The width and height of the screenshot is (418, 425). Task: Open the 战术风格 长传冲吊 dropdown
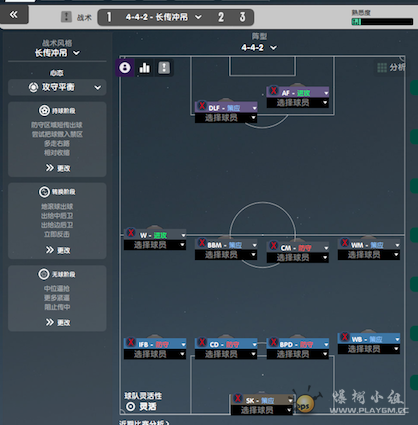pyautogui.click(x=57, y=53)
